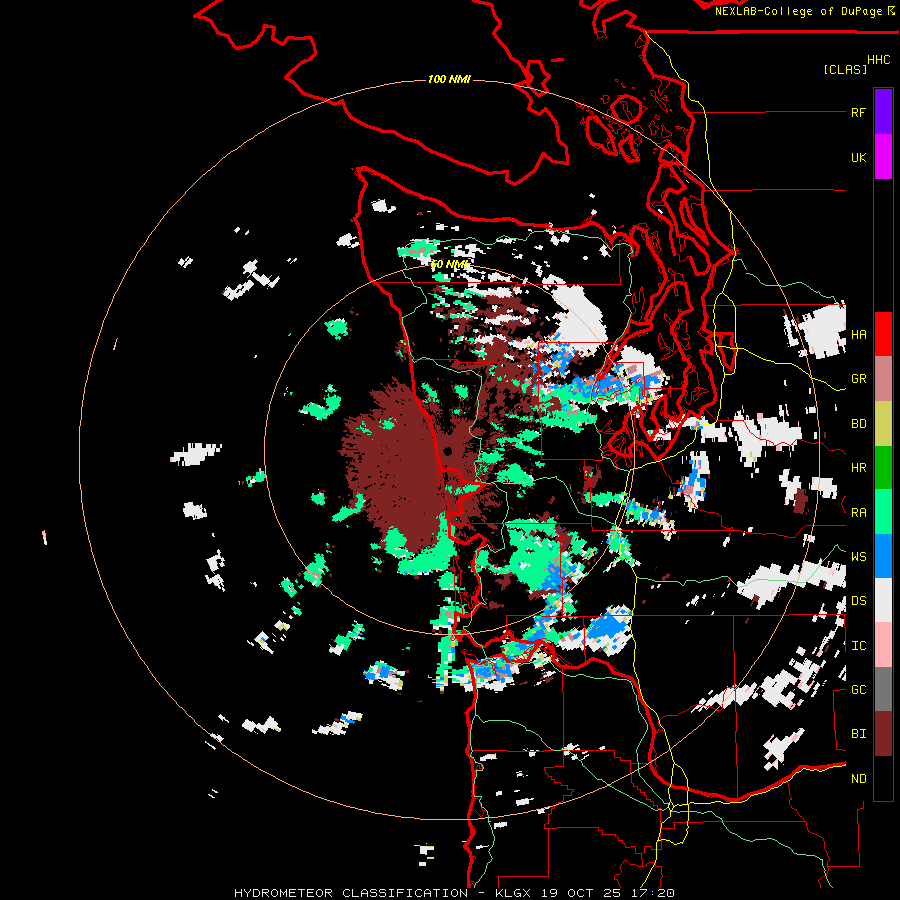Click the red HA hail color swatch

(883, 334)
